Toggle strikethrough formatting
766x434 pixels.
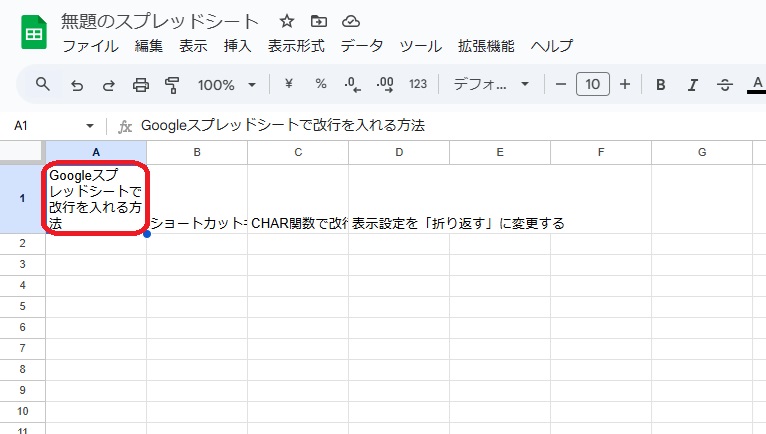[724, 85]
